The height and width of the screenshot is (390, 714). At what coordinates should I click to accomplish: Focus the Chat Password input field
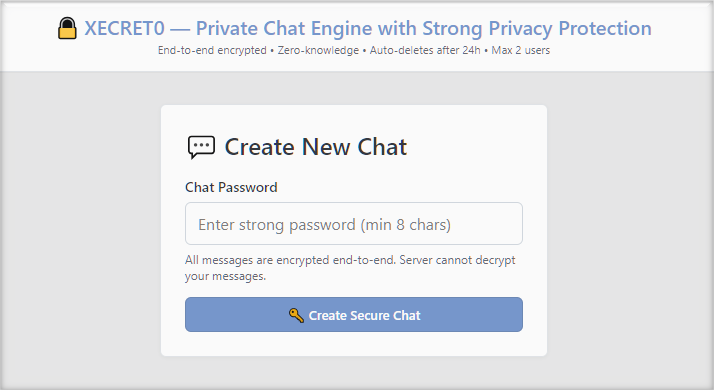354,224
